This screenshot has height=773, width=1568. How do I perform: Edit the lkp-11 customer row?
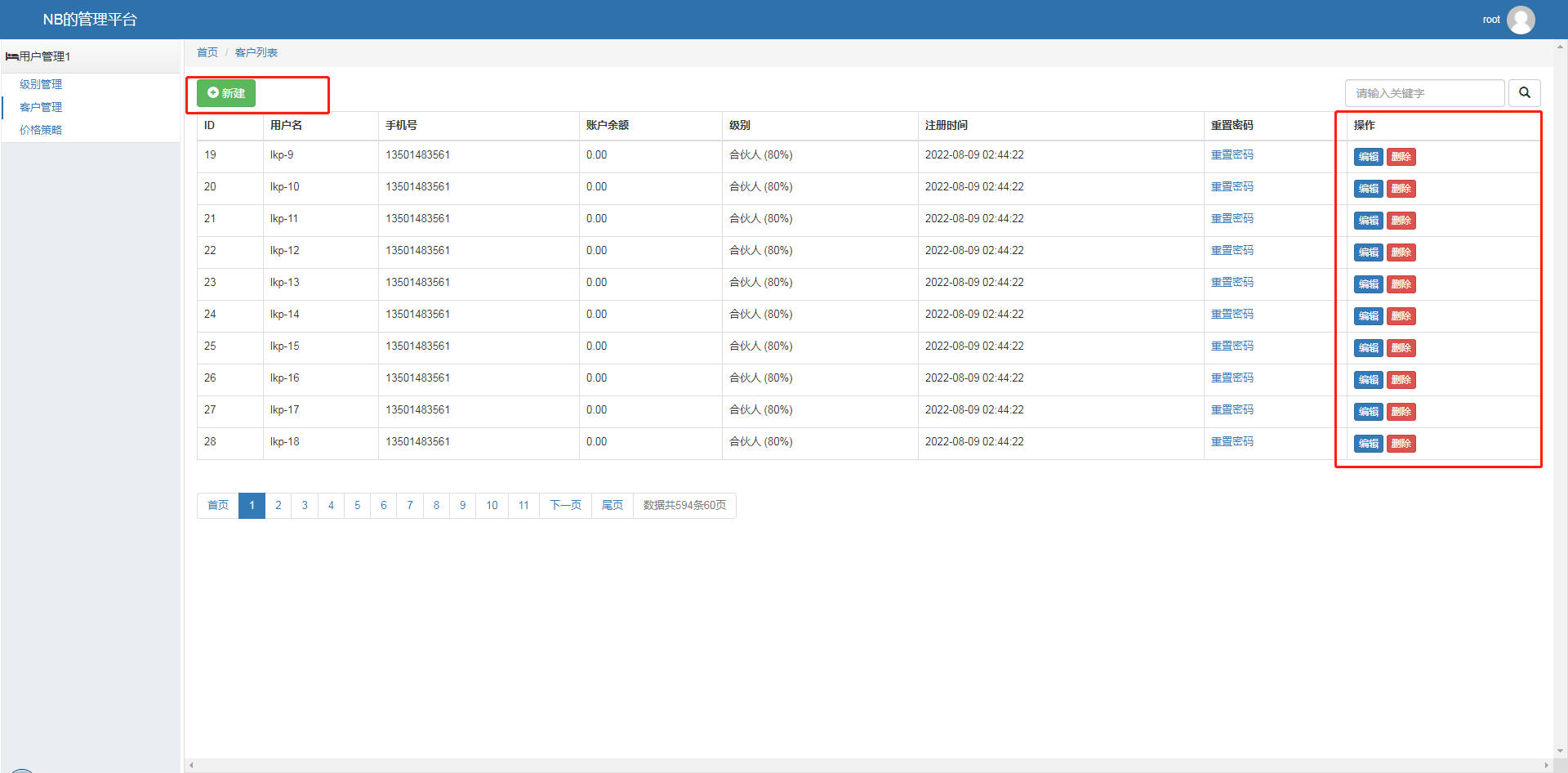(x=1368, y=221)
